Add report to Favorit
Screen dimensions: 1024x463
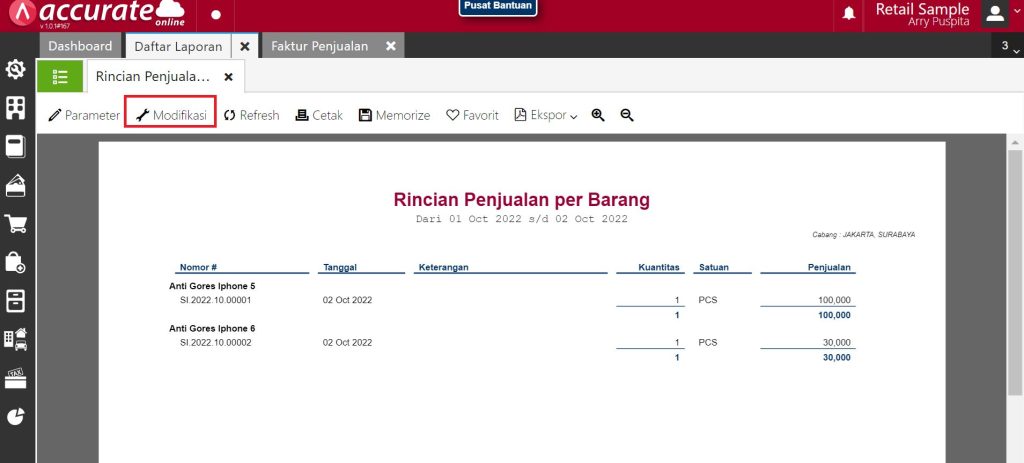(x=472, y=115)
